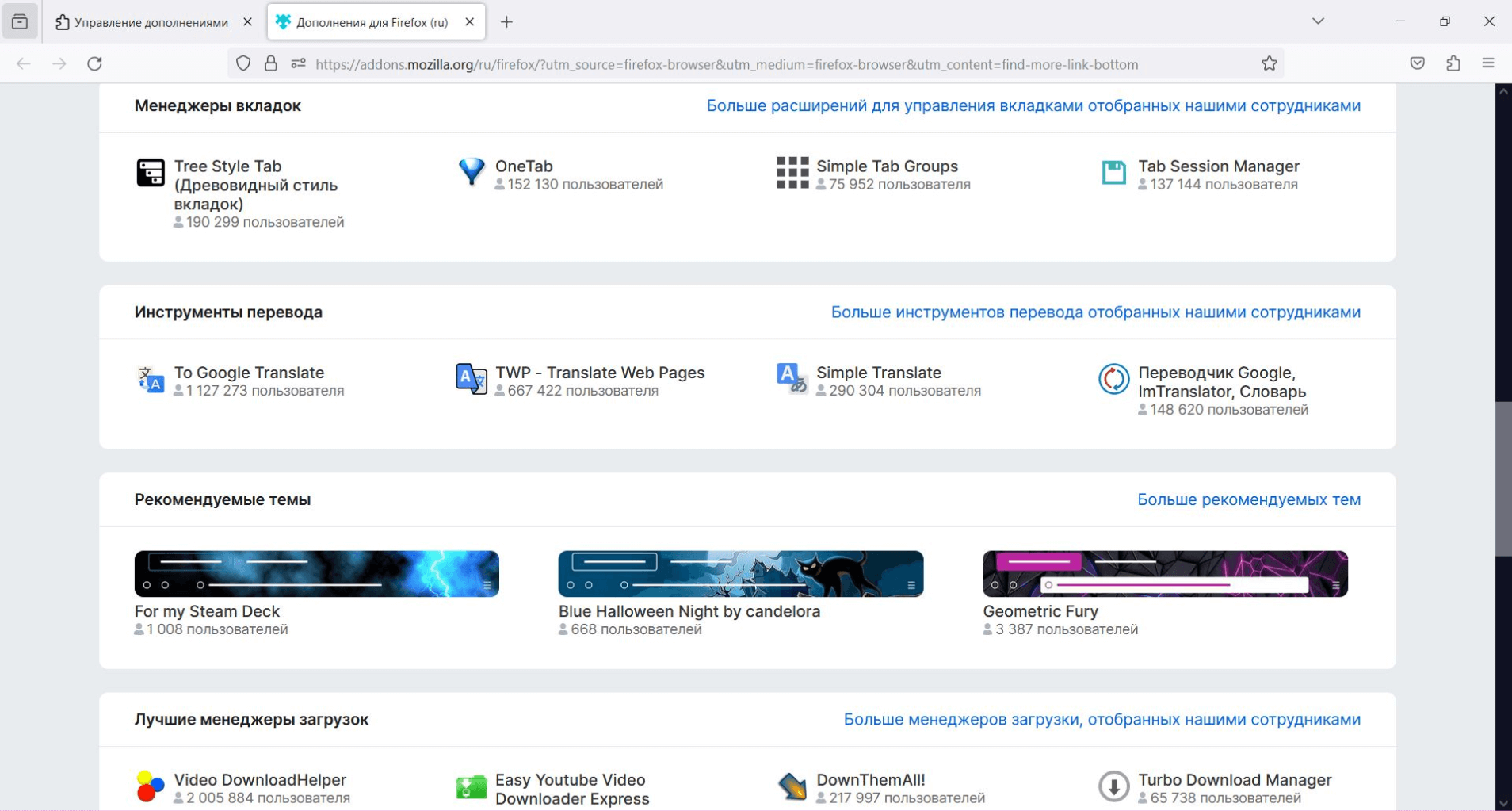
Task: Select the Geometric Fury theme preview
Action: pos(1164,574)
